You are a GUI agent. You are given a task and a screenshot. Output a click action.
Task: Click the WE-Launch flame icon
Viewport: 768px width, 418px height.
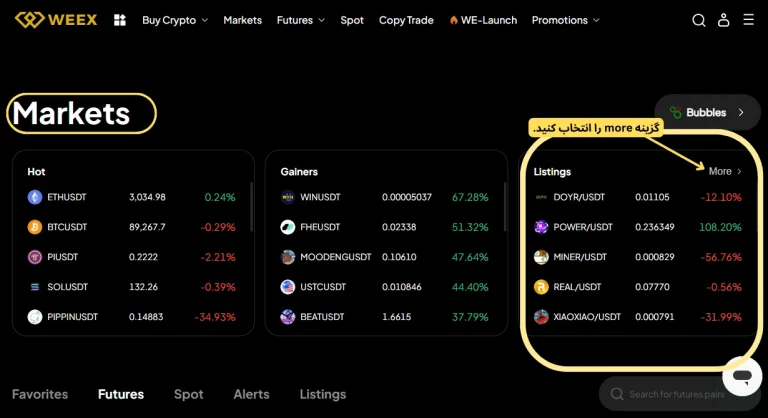tap(454, 20)
